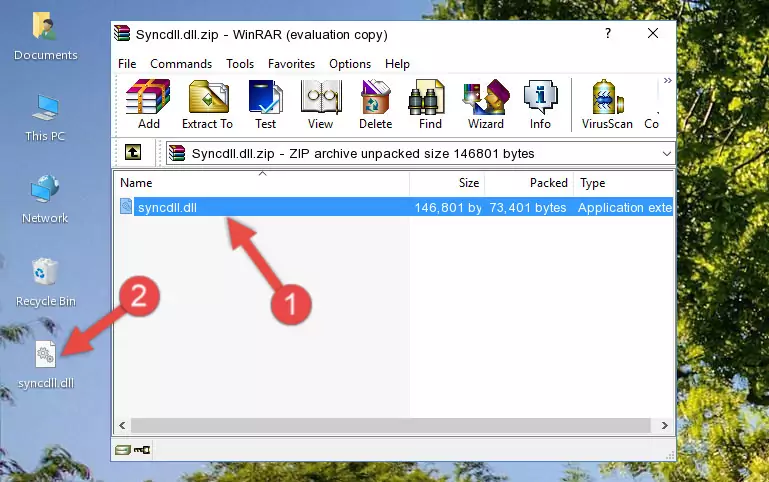The image size is (769, 482).
Task: Click the key password icon in status bar
Action: click(142, 450)
